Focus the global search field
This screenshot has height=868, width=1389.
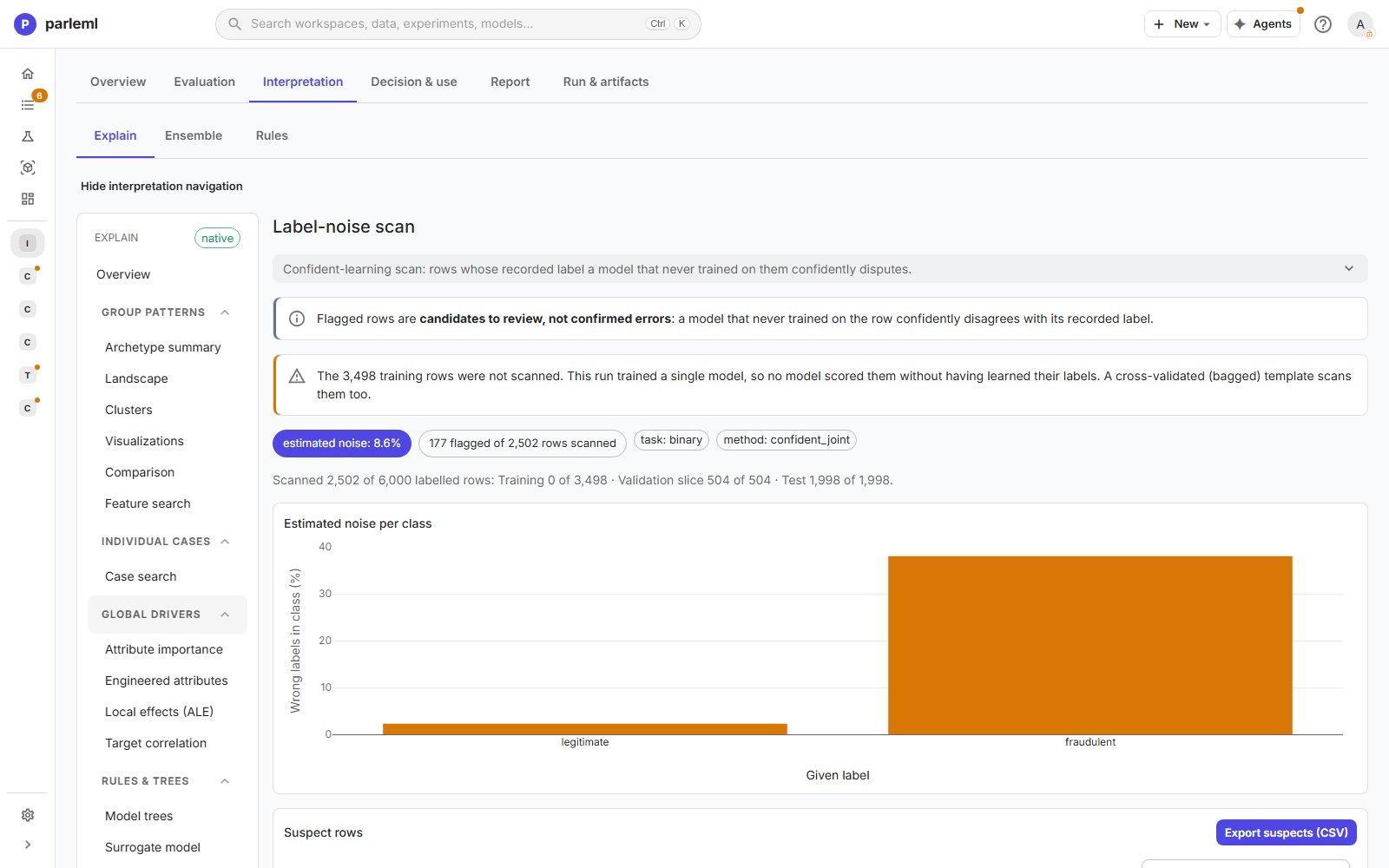458,23
